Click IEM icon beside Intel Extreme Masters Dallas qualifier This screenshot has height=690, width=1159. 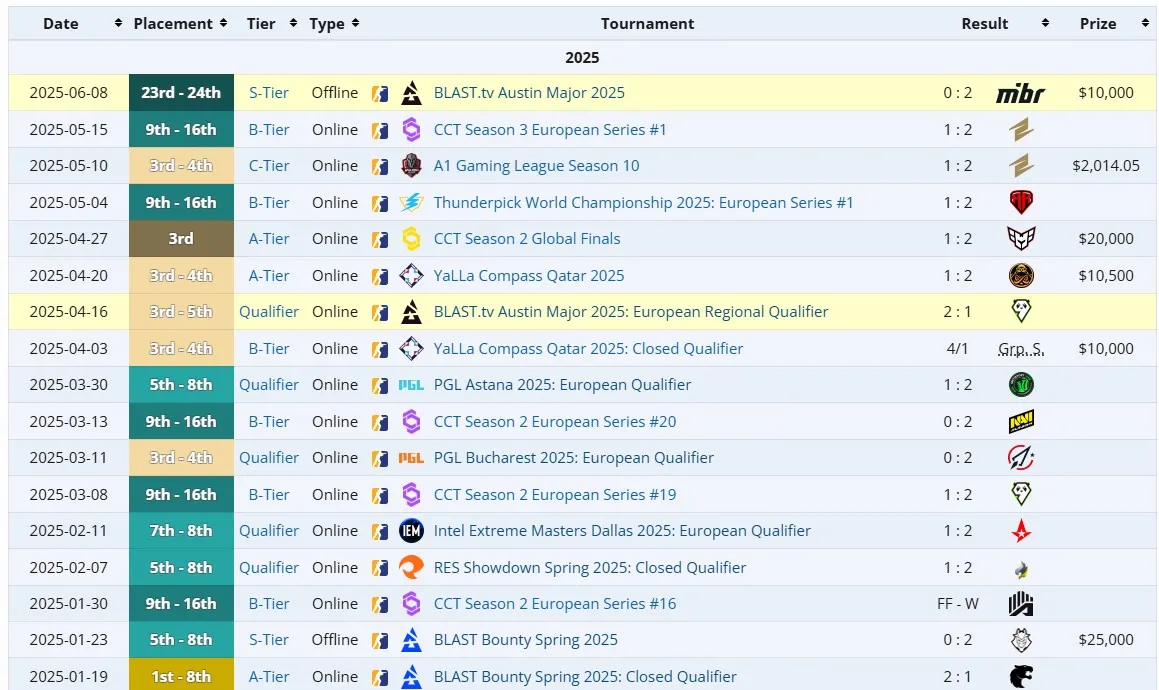click(411, 530)
